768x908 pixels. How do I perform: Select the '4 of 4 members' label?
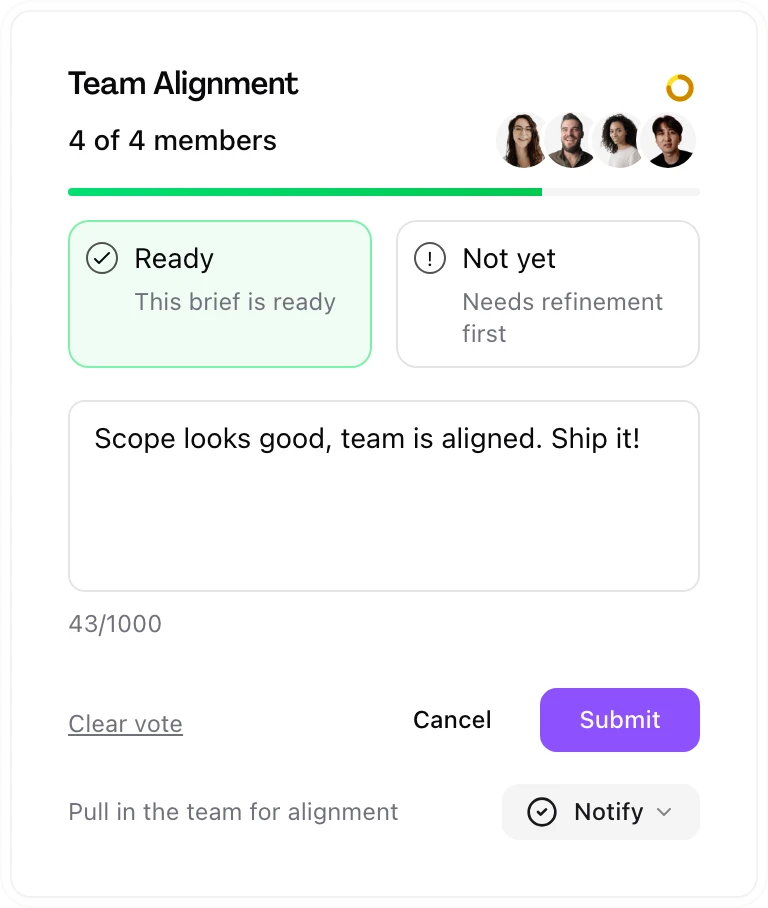(x=172, y=141)
